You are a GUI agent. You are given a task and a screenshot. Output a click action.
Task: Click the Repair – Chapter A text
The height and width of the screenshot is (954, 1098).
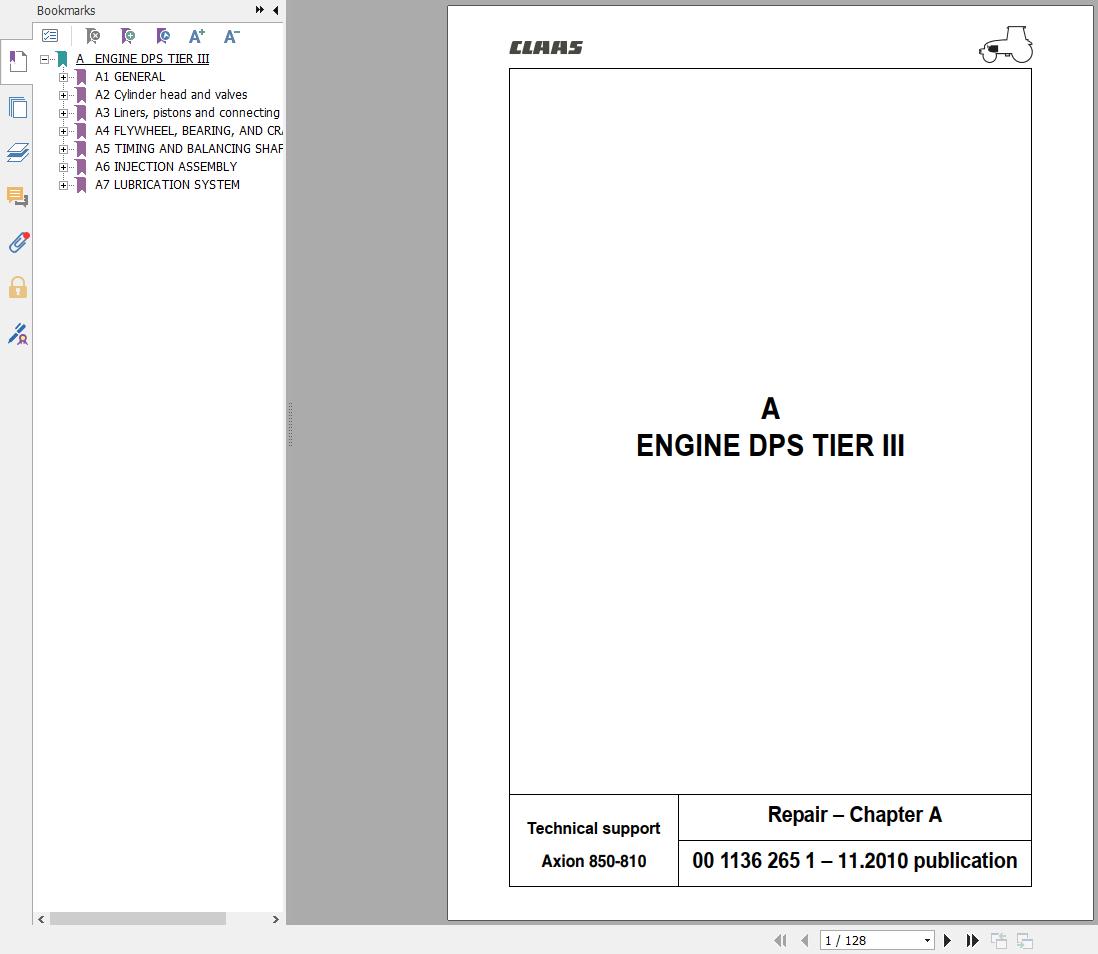(x=854, y=815)
